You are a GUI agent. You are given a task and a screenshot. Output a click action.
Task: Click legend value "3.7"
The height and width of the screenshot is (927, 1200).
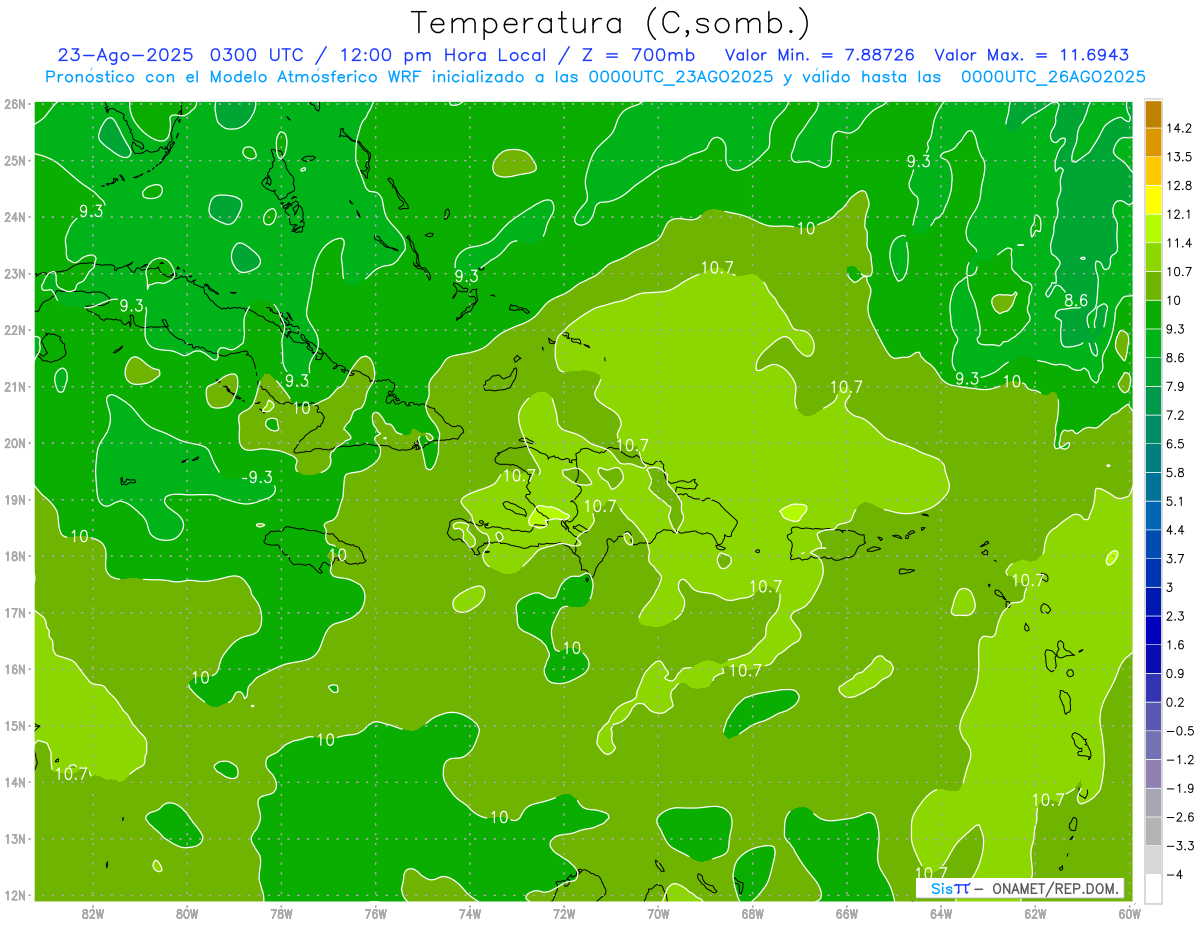click(1175, 558)
